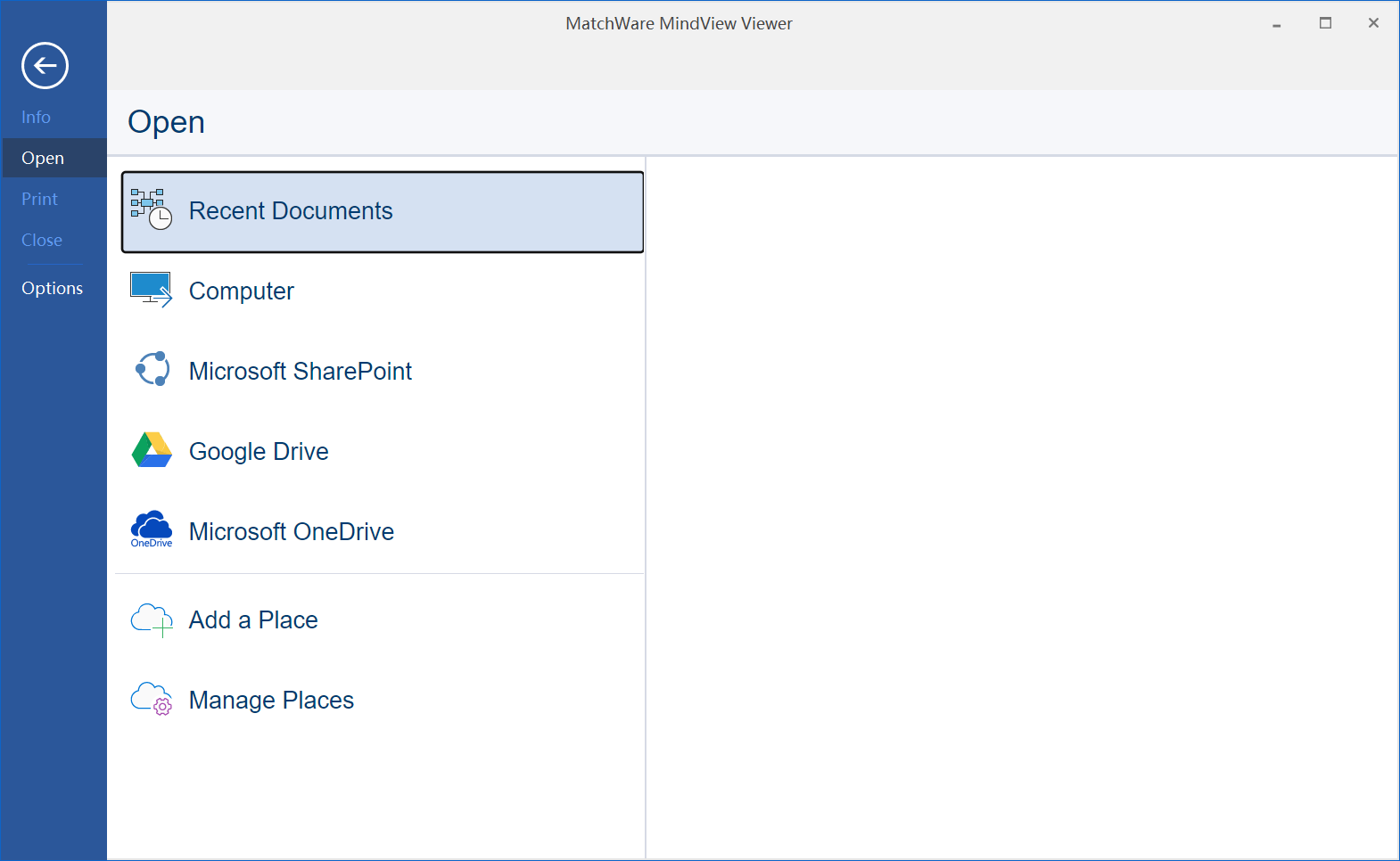Choose the Google Drive label
This screenshot has width=1400, height=861.
pyautogui.click(x=259, y=452)
